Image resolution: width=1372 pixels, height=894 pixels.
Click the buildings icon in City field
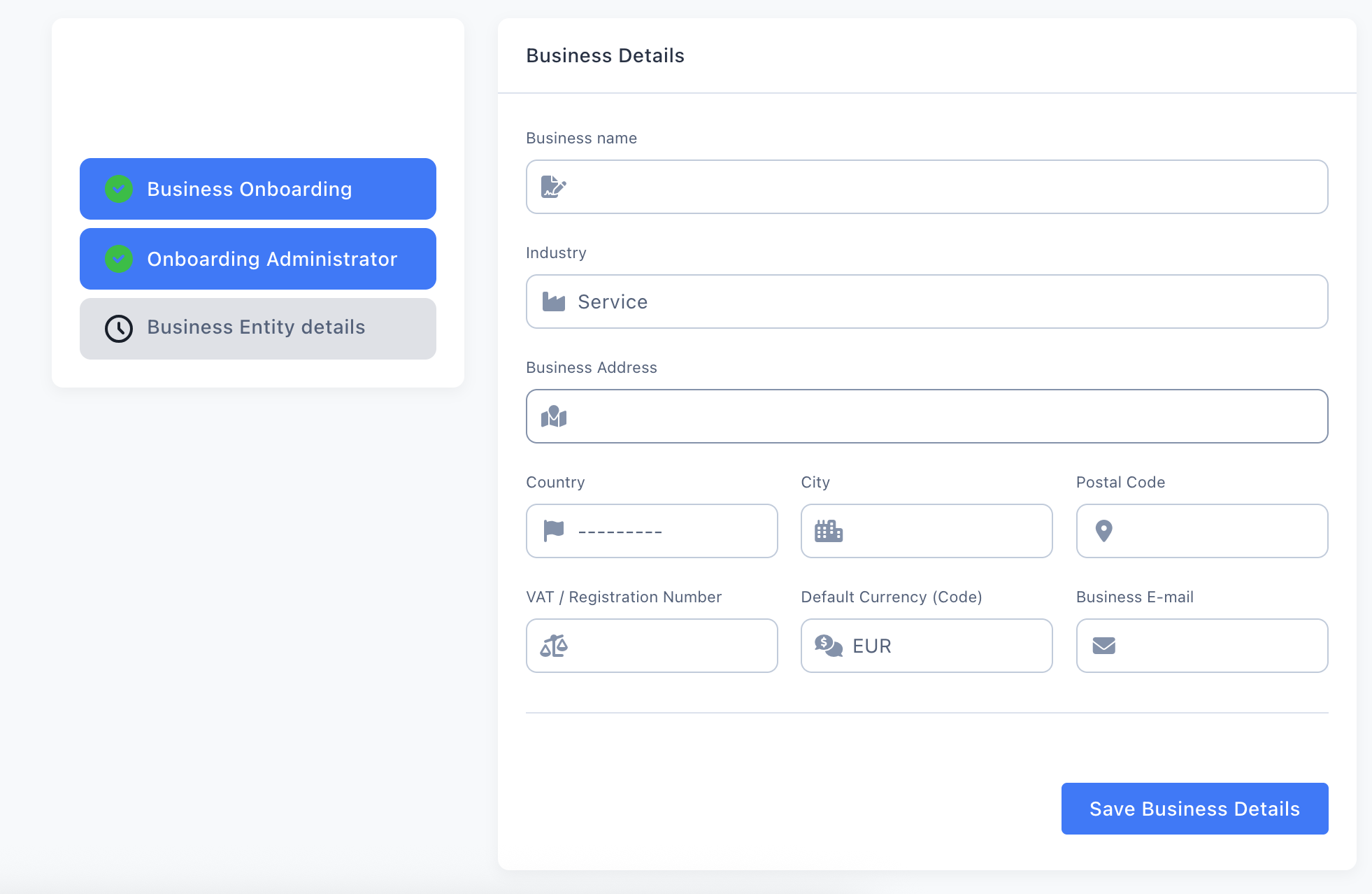click(828, 531)
